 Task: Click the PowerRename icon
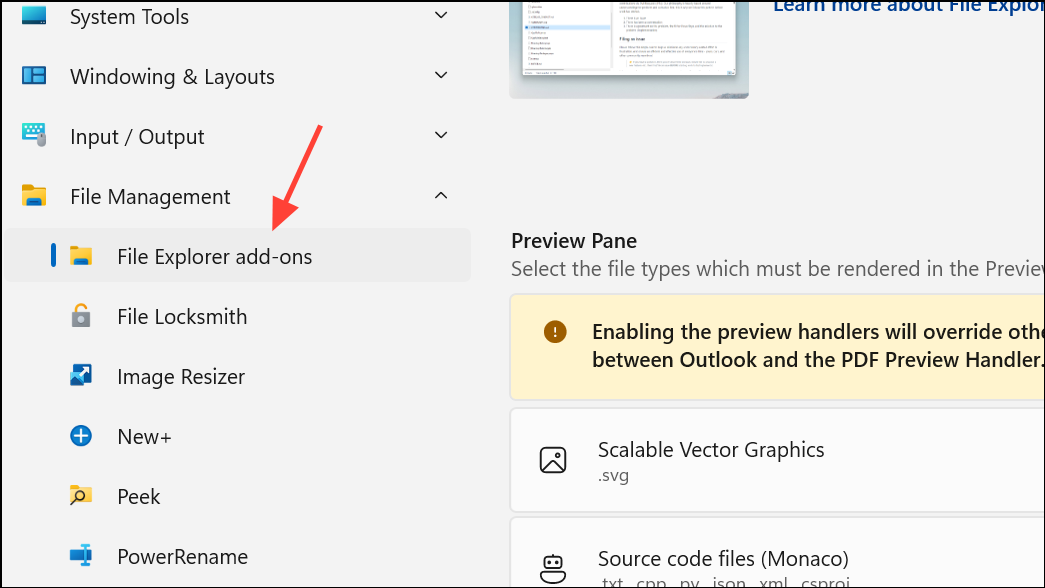point(82,556)
